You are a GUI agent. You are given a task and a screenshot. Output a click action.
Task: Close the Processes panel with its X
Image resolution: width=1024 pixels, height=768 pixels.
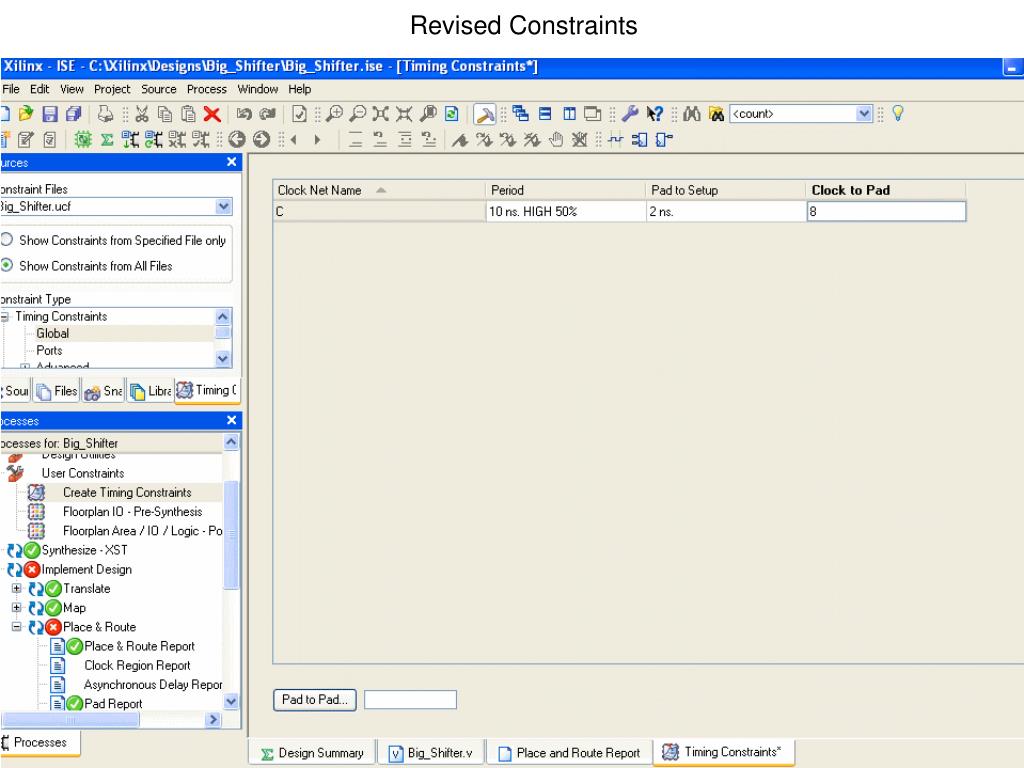tap(231, 421)
